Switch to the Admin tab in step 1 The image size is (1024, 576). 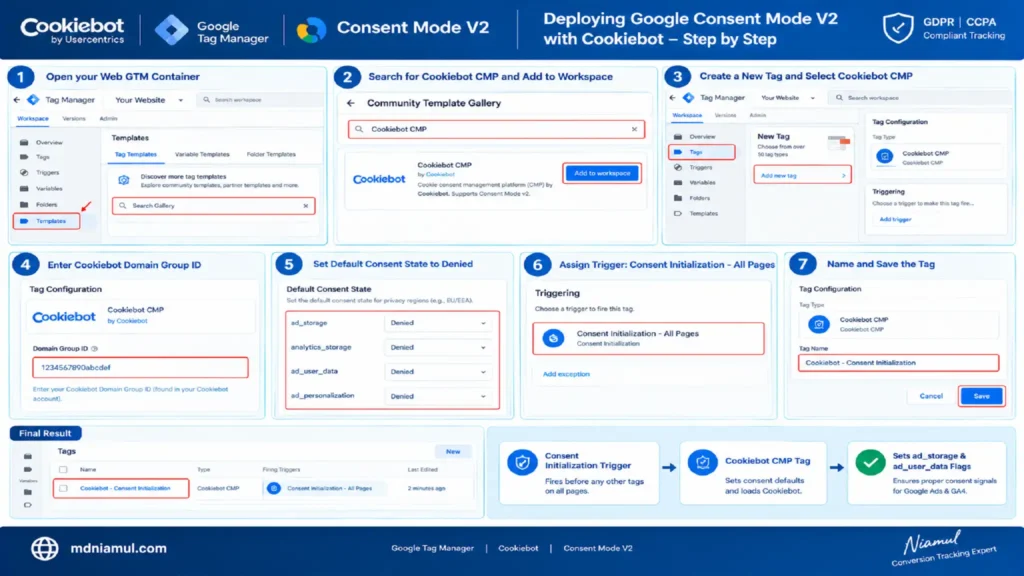tap(108, 119)
